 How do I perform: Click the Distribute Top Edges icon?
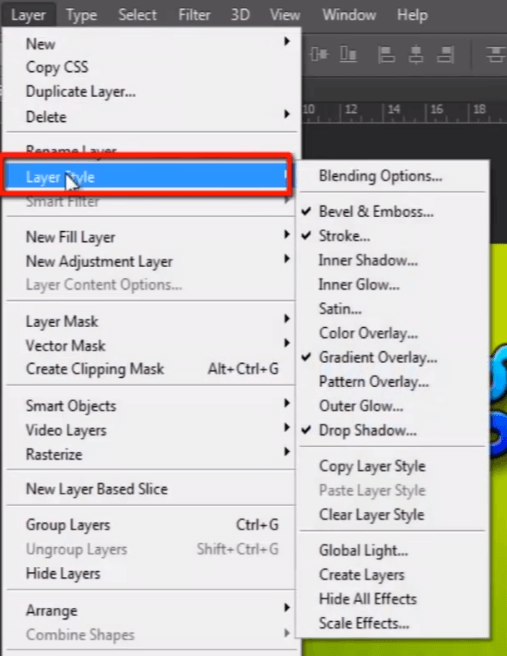[496, 54]
